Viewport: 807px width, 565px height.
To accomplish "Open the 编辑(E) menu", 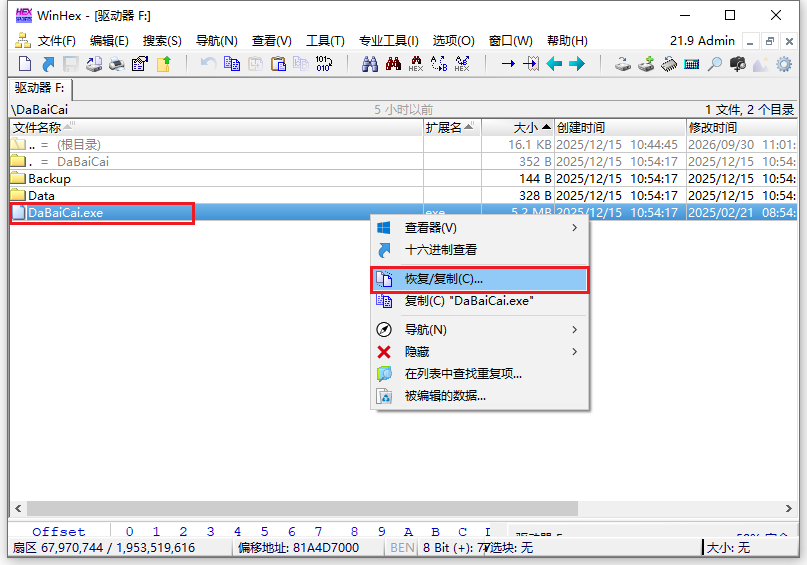I will (x=109, y=41).
